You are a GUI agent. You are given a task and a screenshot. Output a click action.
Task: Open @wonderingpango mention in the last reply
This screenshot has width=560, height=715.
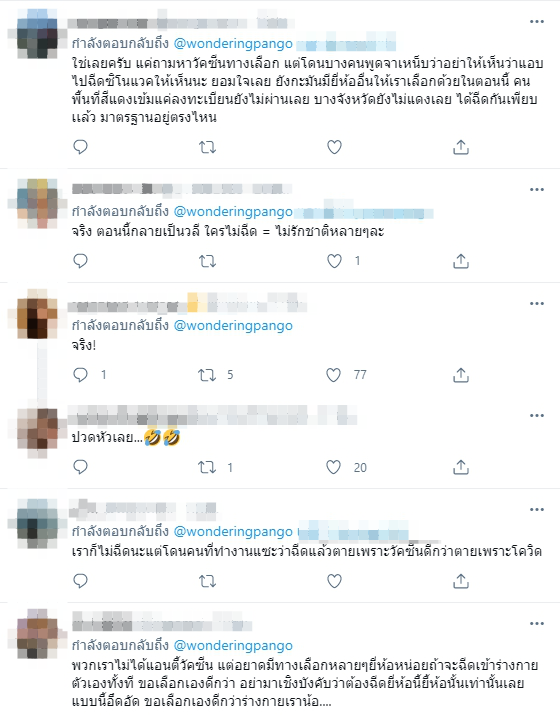coord(233,645)
